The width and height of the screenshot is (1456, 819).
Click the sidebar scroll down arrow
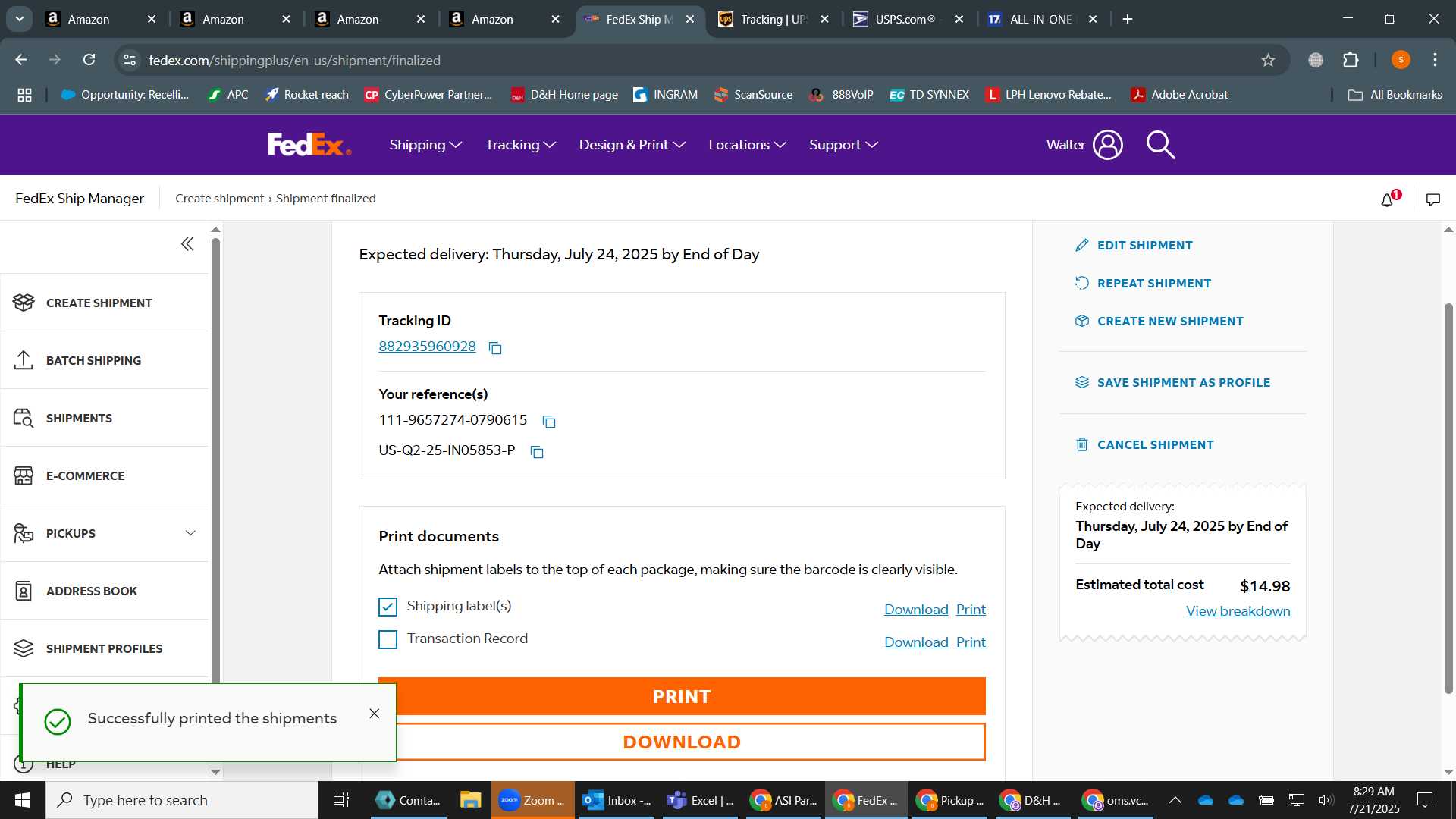point(215,772)
